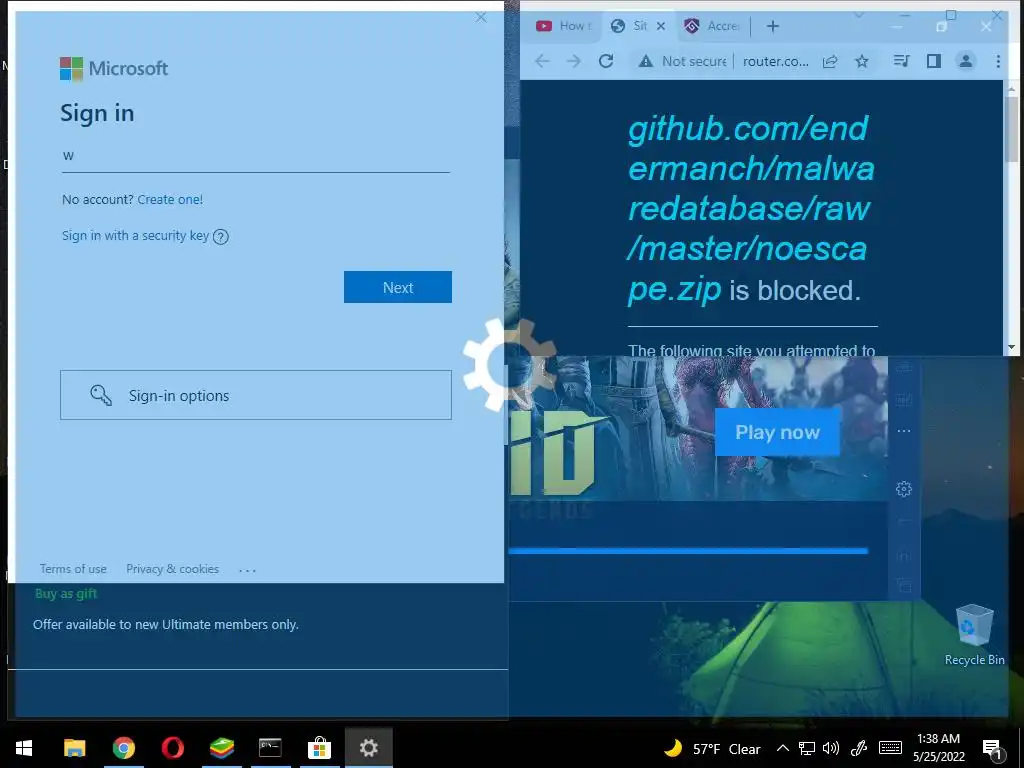Open the footer ellipsis more options
Image resolution: width=1024 pixels, height=768 pixels.
point(248,570)
